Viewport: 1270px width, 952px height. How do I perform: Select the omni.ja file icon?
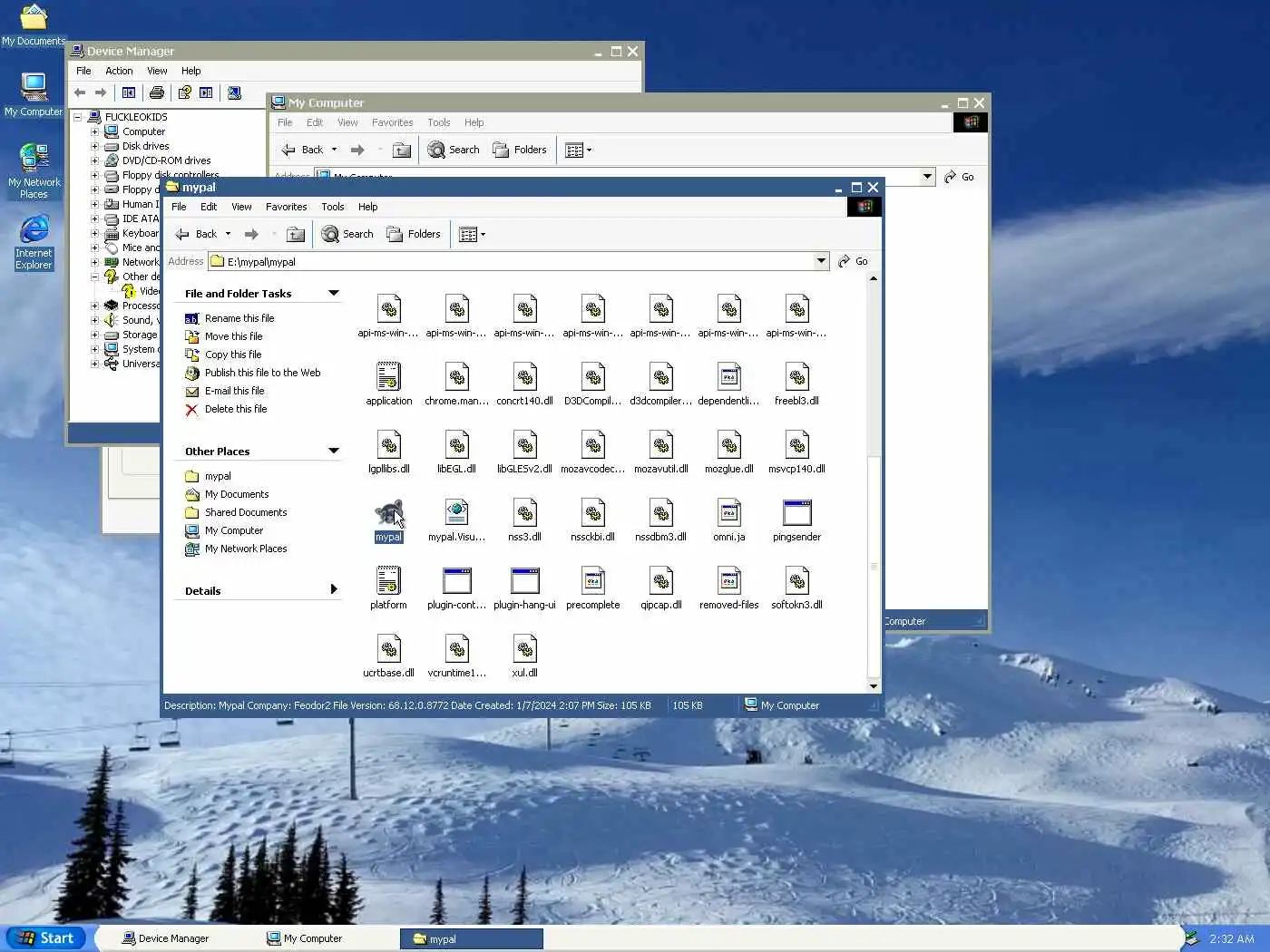pos(729,513)
